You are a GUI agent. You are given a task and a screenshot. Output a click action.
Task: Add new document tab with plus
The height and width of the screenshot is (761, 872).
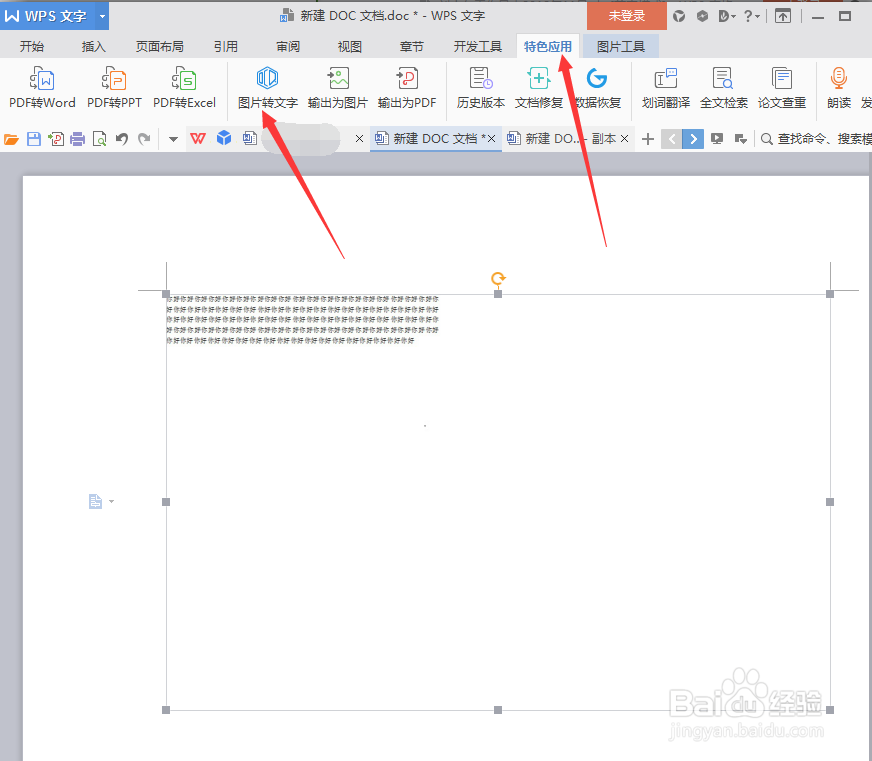tap(647, 139)
